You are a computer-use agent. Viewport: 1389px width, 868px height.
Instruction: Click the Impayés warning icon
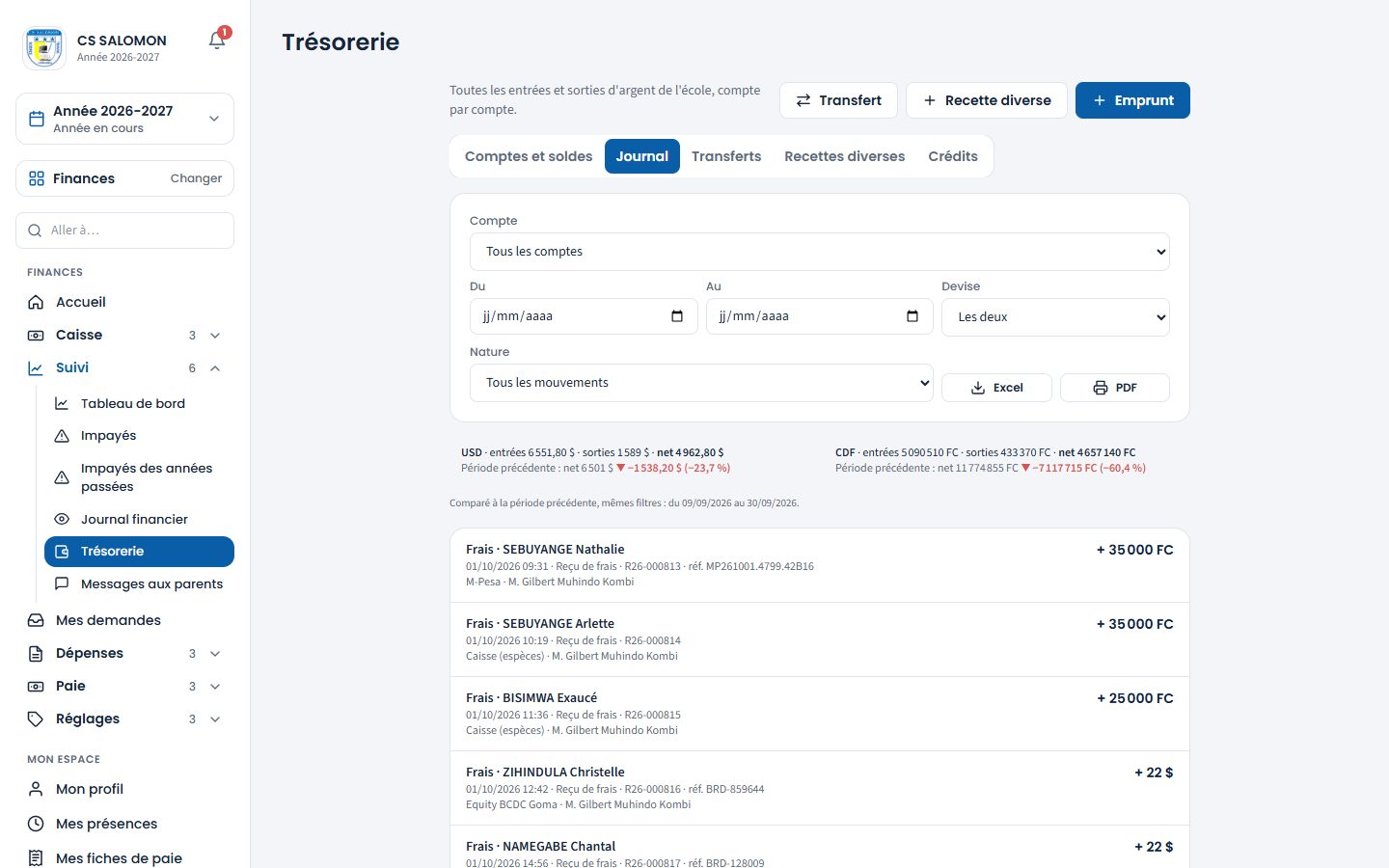(x=62, y=436)
